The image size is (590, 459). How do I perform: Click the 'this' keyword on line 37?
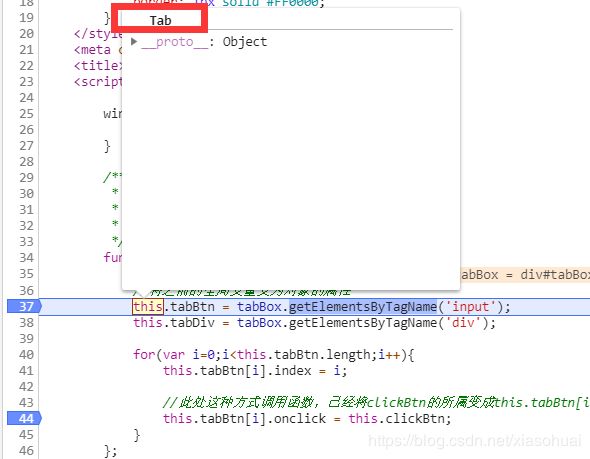point(148,307)
